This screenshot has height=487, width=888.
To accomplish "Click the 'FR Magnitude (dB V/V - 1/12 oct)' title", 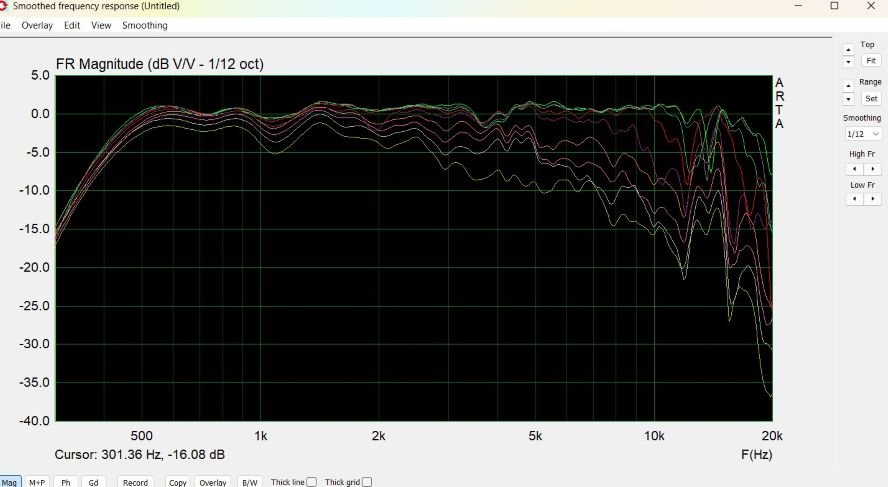I will tap(160, 64).
